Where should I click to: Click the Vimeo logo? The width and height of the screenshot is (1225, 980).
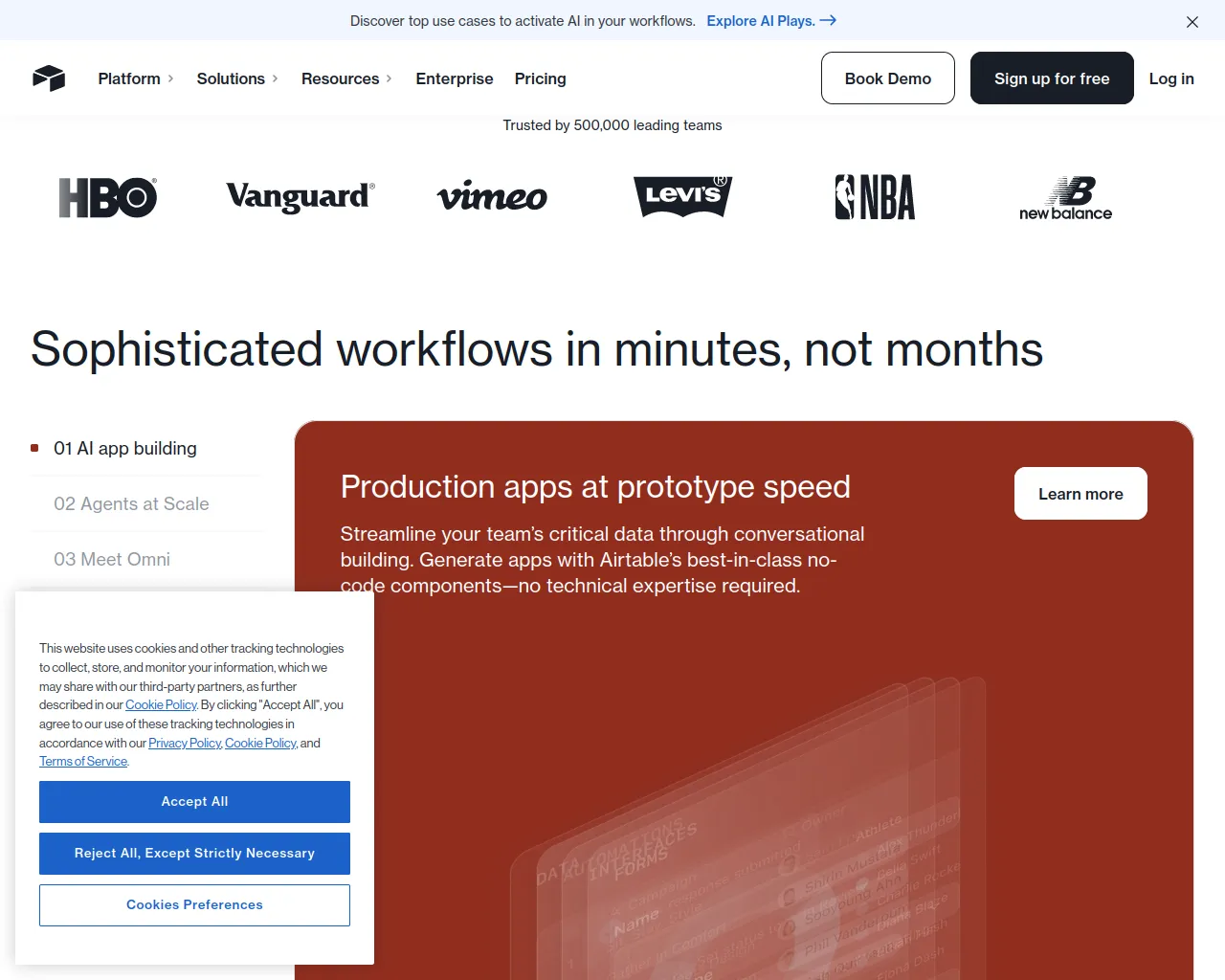coord(492,197)
